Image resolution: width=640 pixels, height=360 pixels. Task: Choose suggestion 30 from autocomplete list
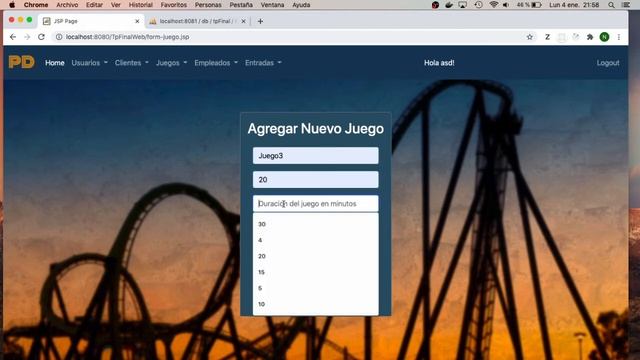pos(316,224)
